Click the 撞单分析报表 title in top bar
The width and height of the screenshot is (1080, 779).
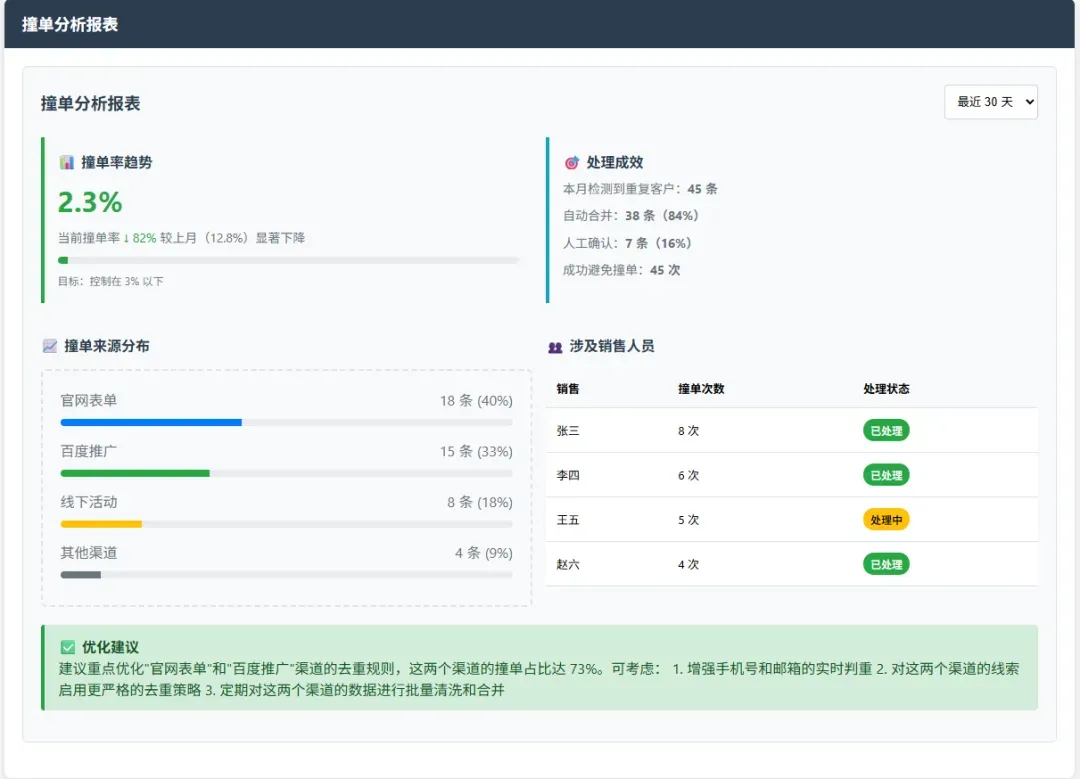coord(70,24)
